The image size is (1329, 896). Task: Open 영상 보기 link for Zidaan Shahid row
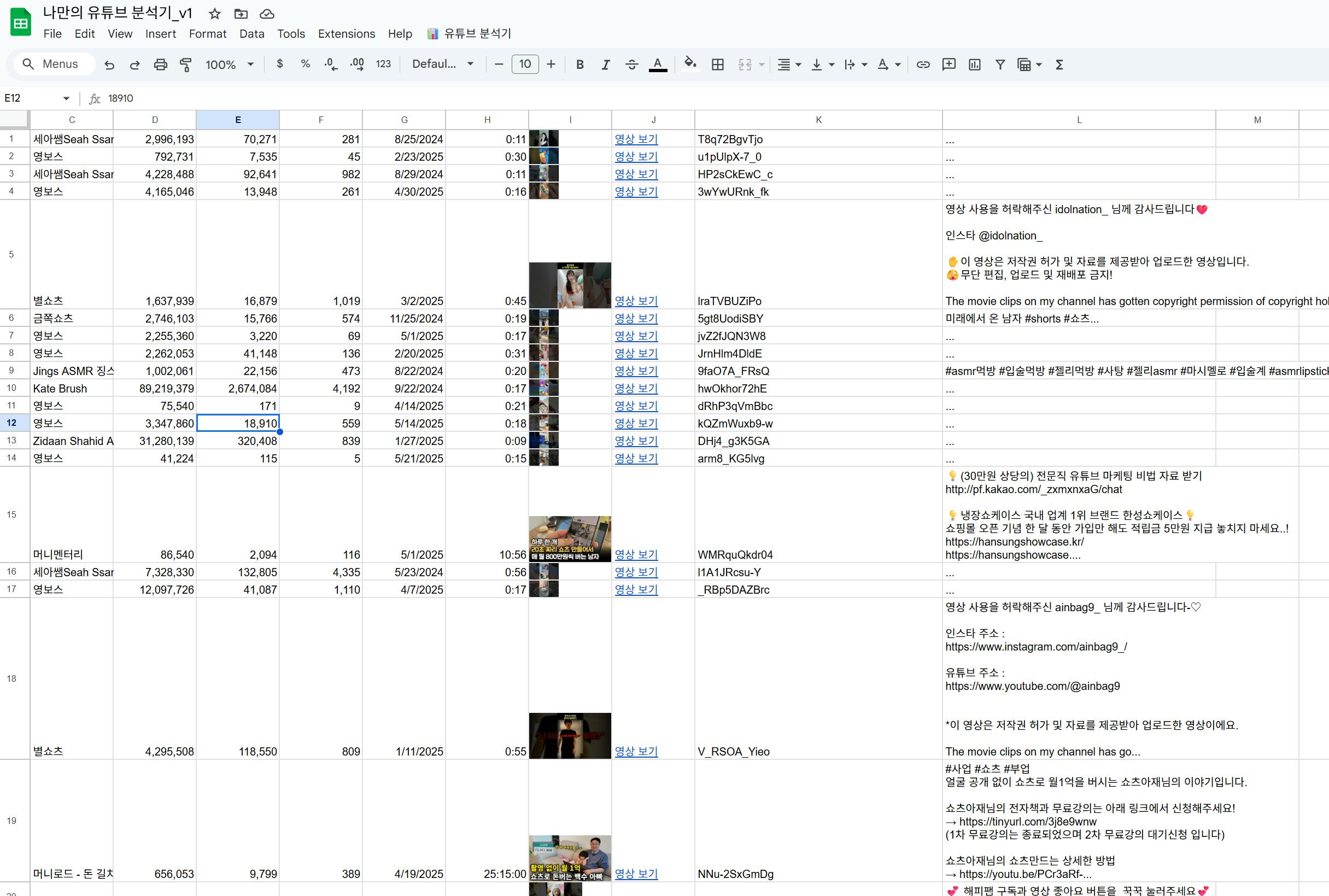pos(636,441)
